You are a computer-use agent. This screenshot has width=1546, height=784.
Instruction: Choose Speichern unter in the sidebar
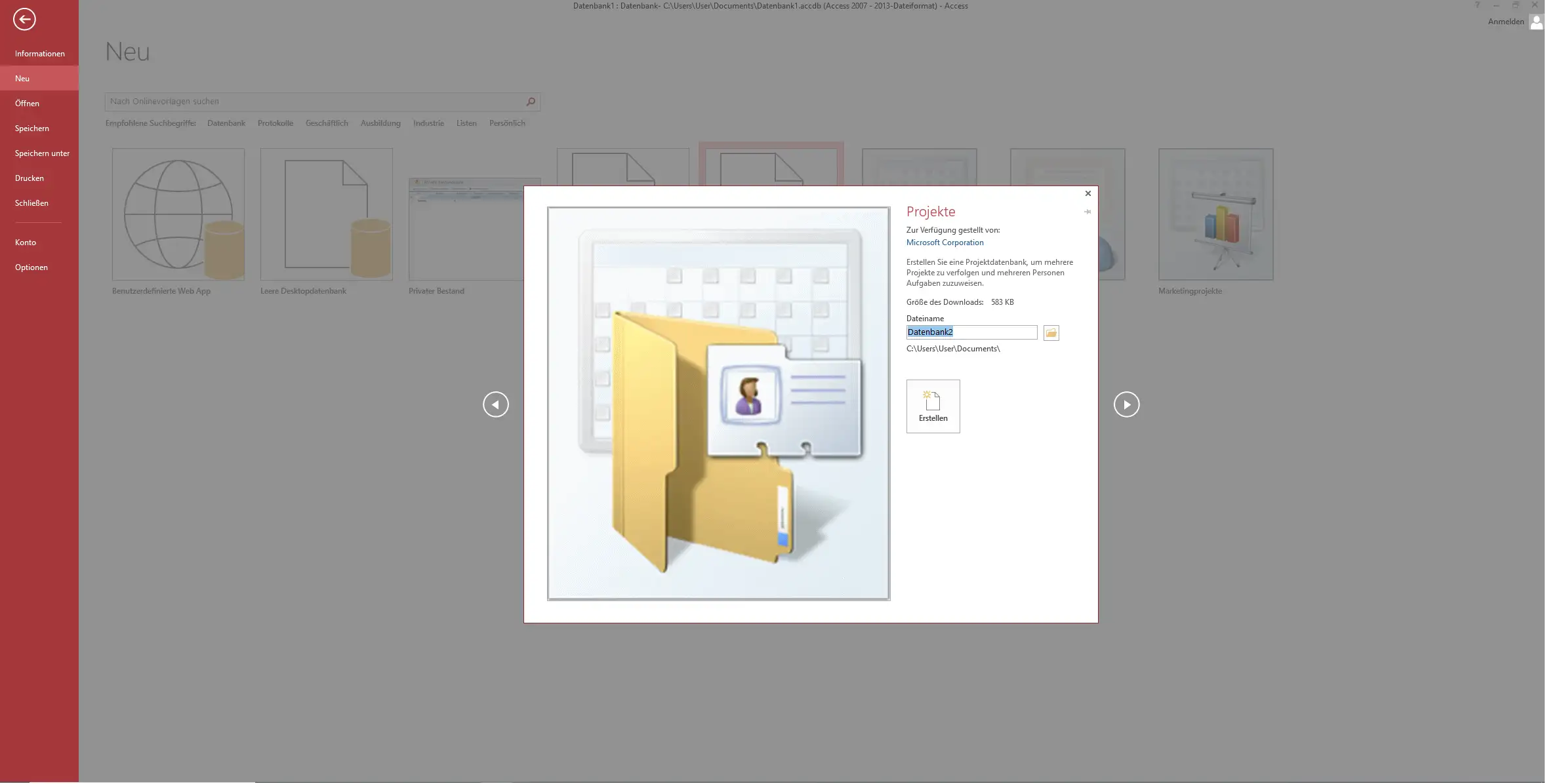(x=42, y=153)
